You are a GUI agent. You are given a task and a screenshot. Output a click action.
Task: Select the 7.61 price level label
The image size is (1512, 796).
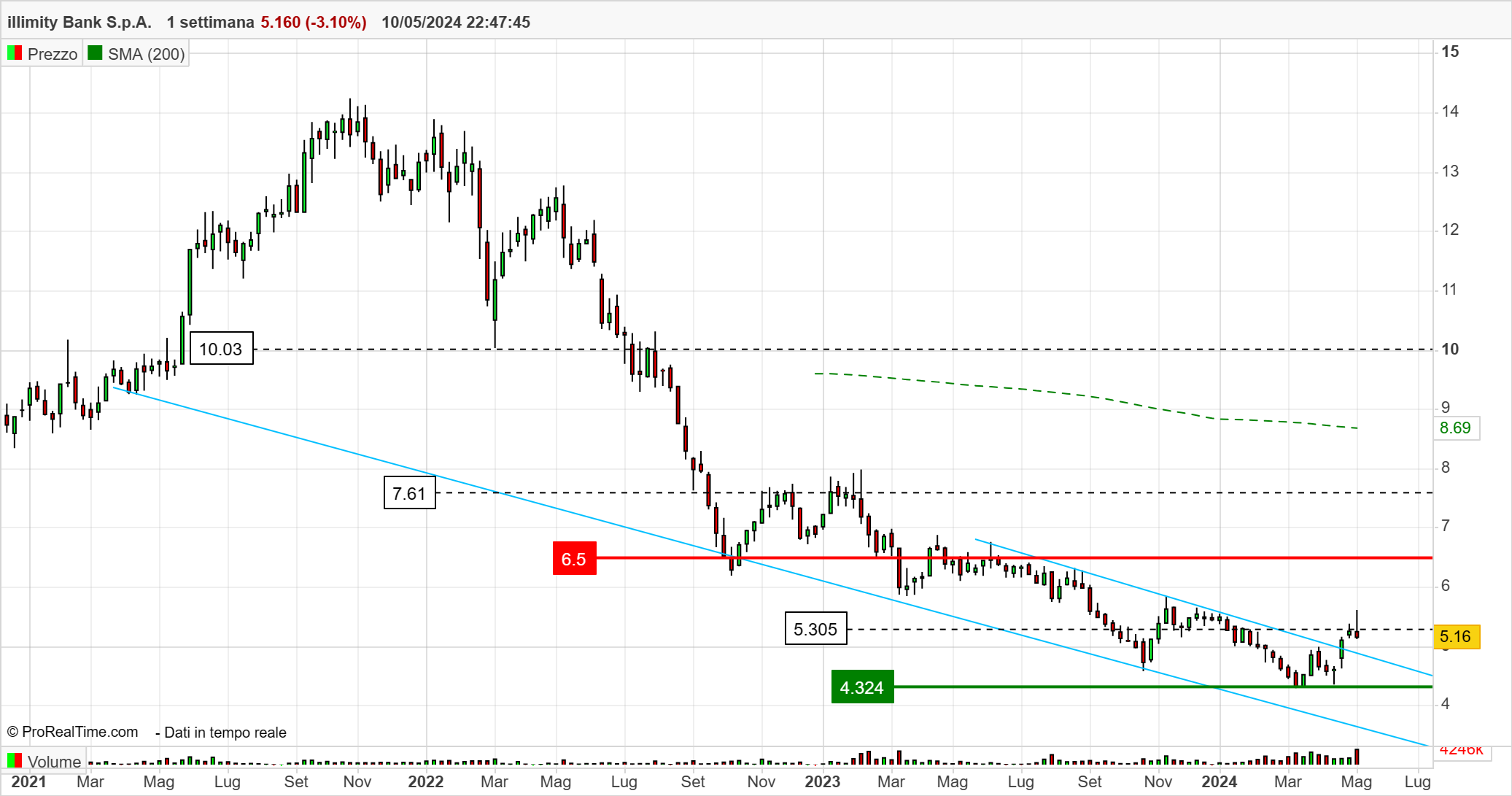(x=409, y=493)
